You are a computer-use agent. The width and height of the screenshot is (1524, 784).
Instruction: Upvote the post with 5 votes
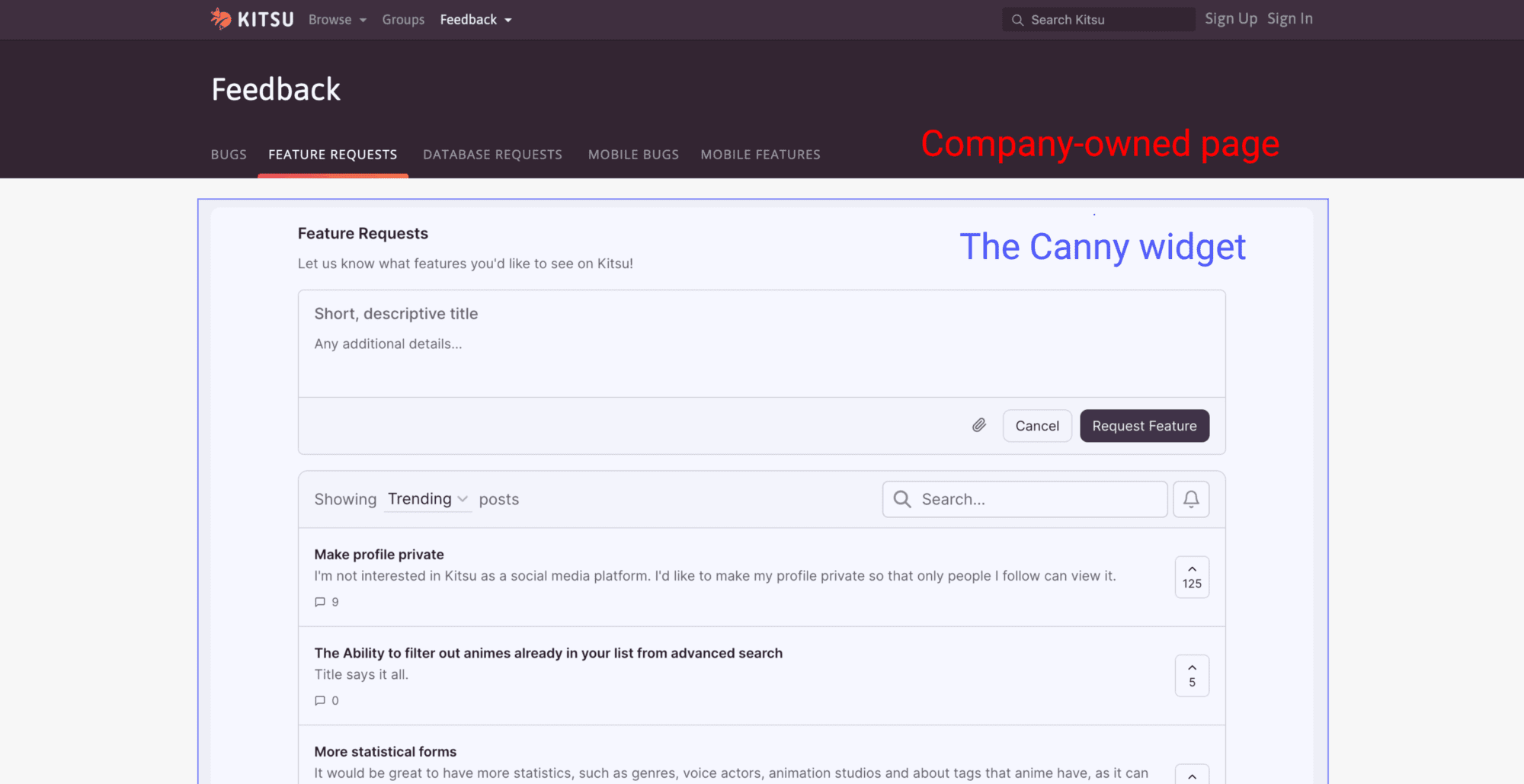pyautogui.click(x=1192, y=675)
